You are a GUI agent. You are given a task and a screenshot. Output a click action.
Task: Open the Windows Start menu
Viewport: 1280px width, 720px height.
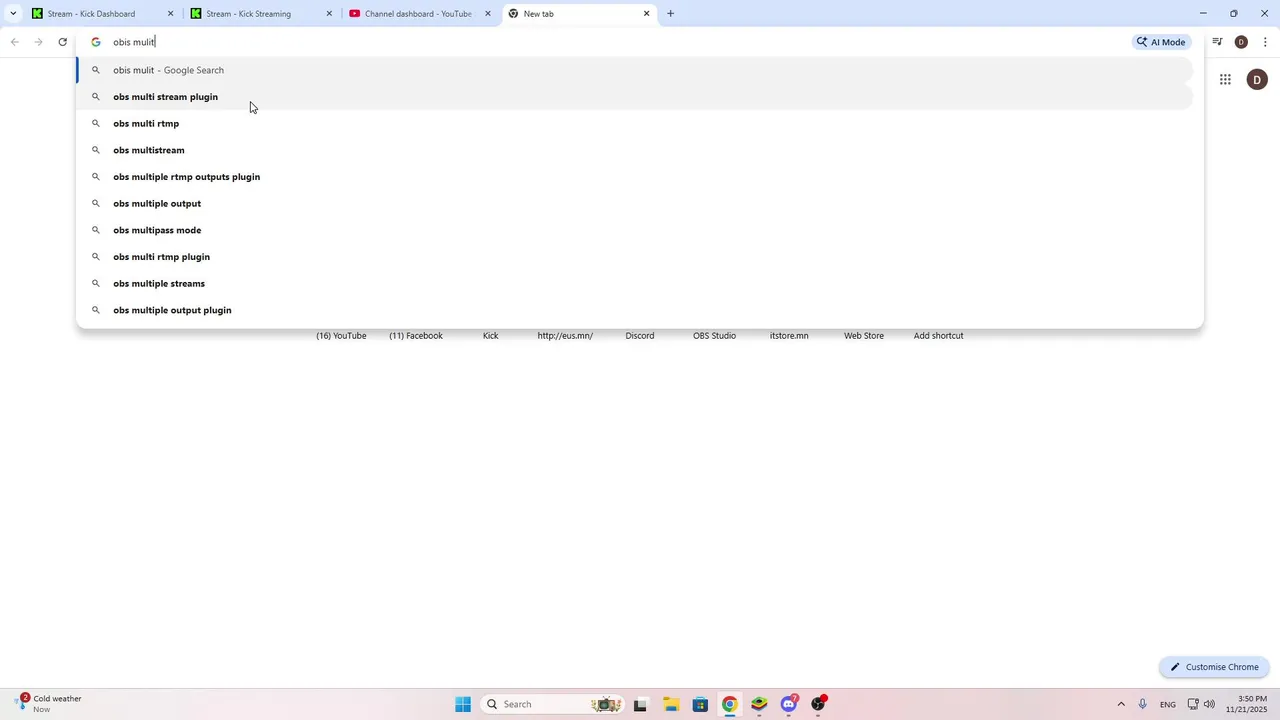(463, 704)
